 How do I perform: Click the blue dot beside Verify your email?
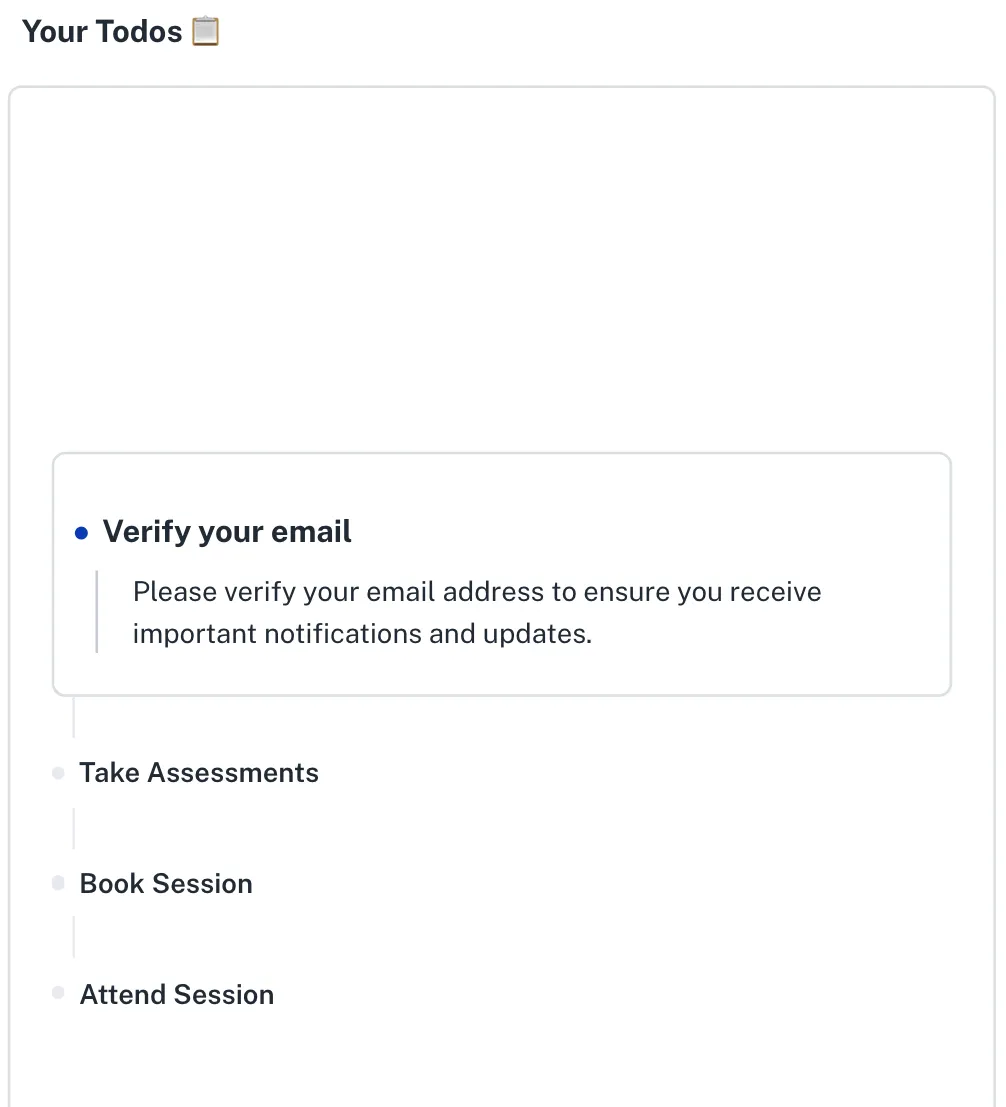point(82,533)
